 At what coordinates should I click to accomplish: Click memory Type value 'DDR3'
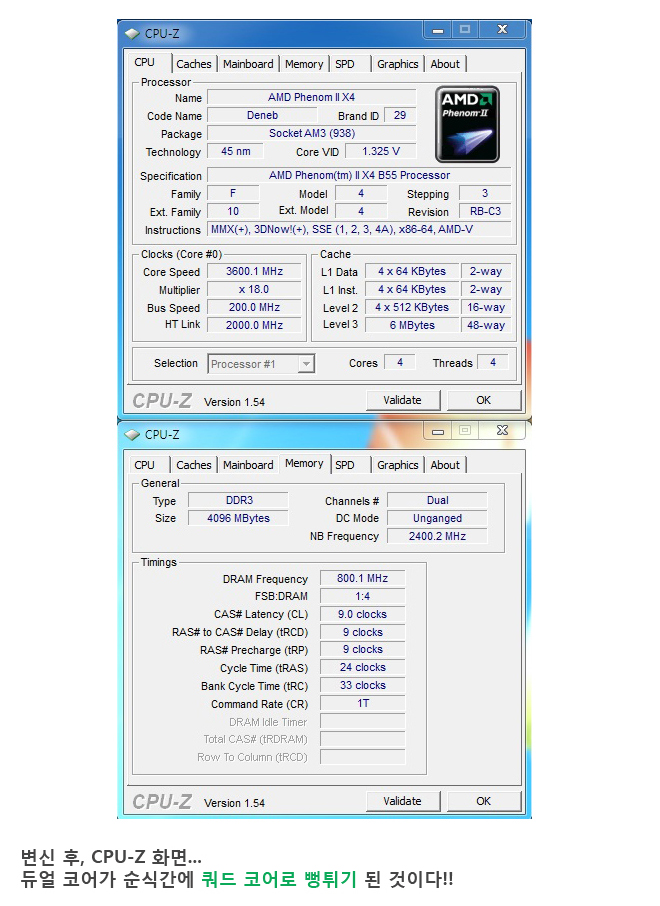tap(239, 500)
